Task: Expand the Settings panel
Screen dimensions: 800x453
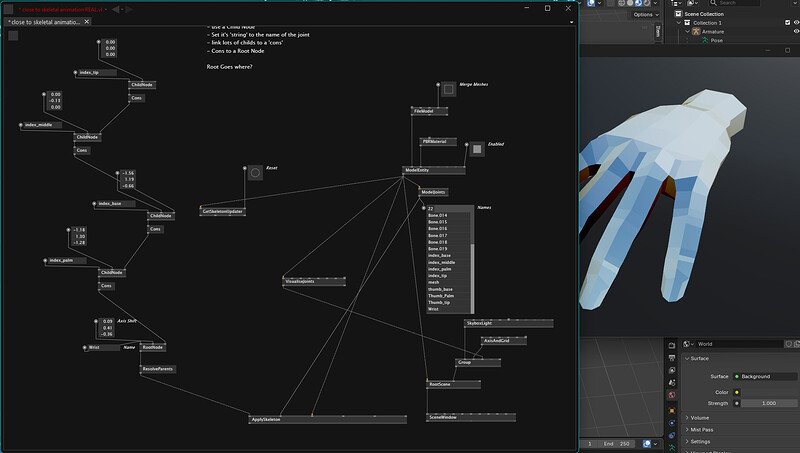Action: coord(687,441)
